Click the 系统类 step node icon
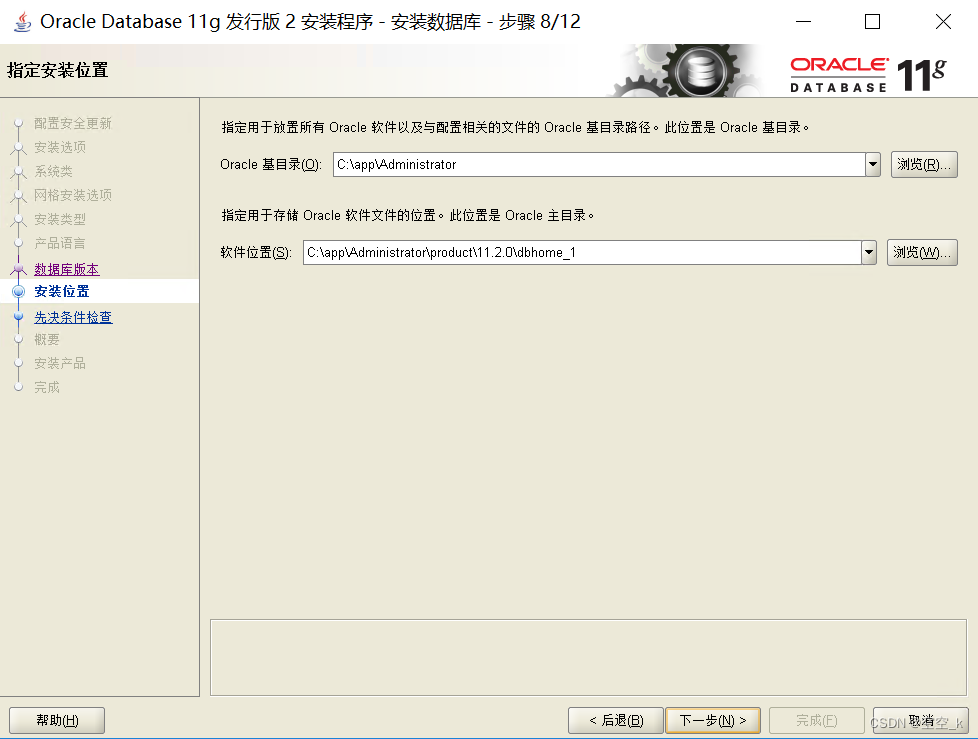Screen dimensions: 978x739 pyautogui.click(x=22, y=171)
